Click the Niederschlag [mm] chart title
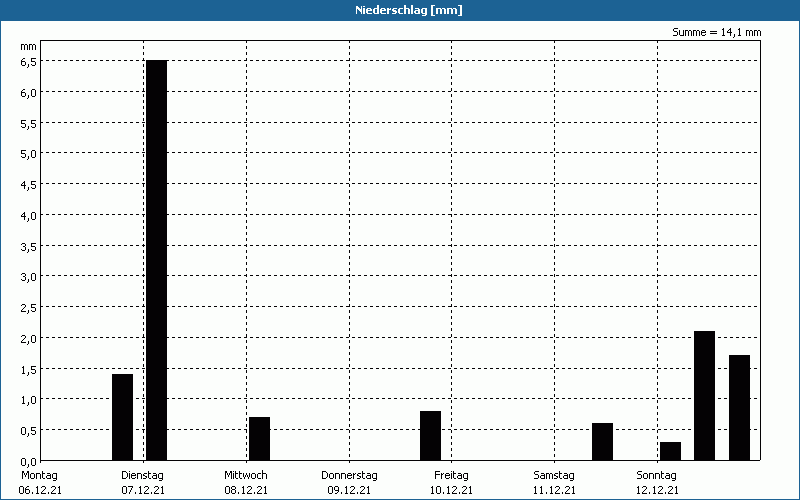The image size is (800, 500). [409, 10]
